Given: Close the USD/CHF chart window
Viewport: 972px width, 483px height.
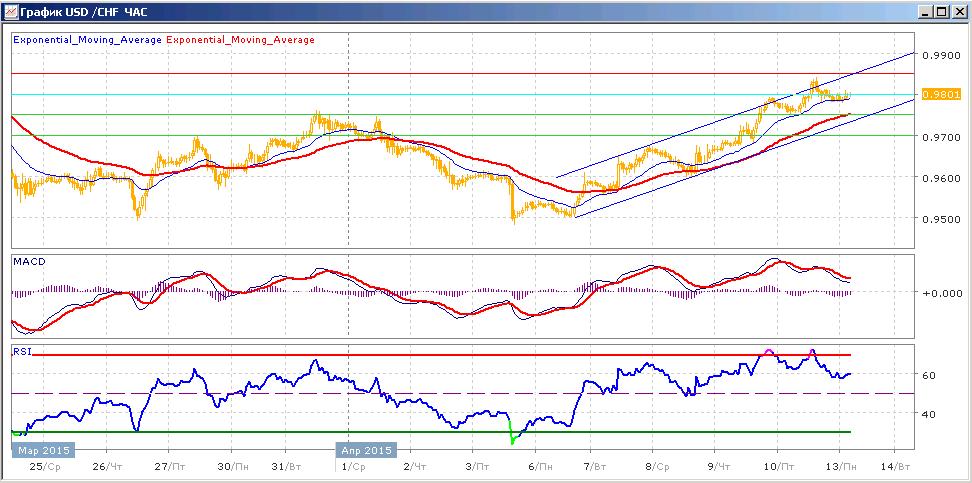Looking at the screenshot, I should click(x=957, y=11).
